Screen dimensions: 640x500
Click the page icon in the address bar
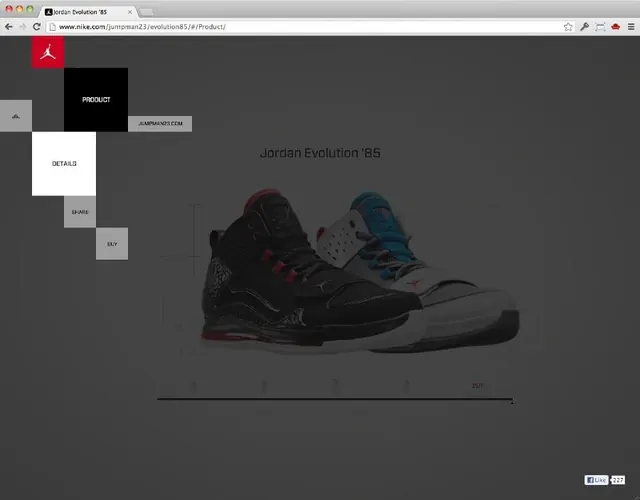(x=52, y=27)
